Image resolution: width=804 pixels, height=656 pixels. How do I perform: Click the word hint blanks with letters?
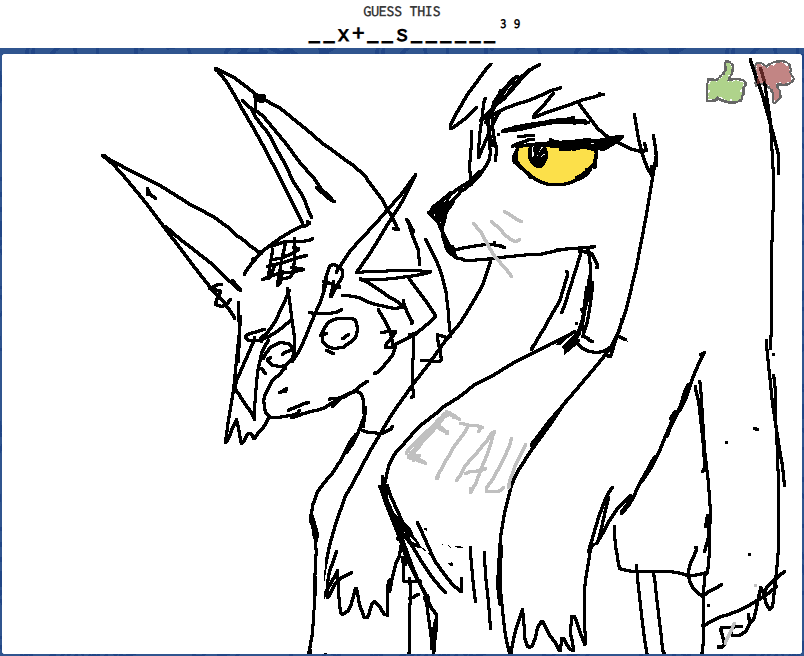[401, 35]
